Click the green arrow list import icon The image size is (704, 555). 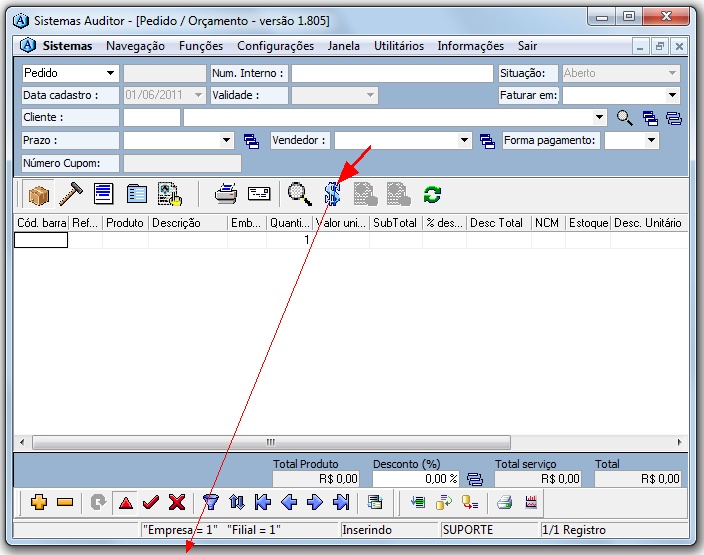(x=418, y=502)
